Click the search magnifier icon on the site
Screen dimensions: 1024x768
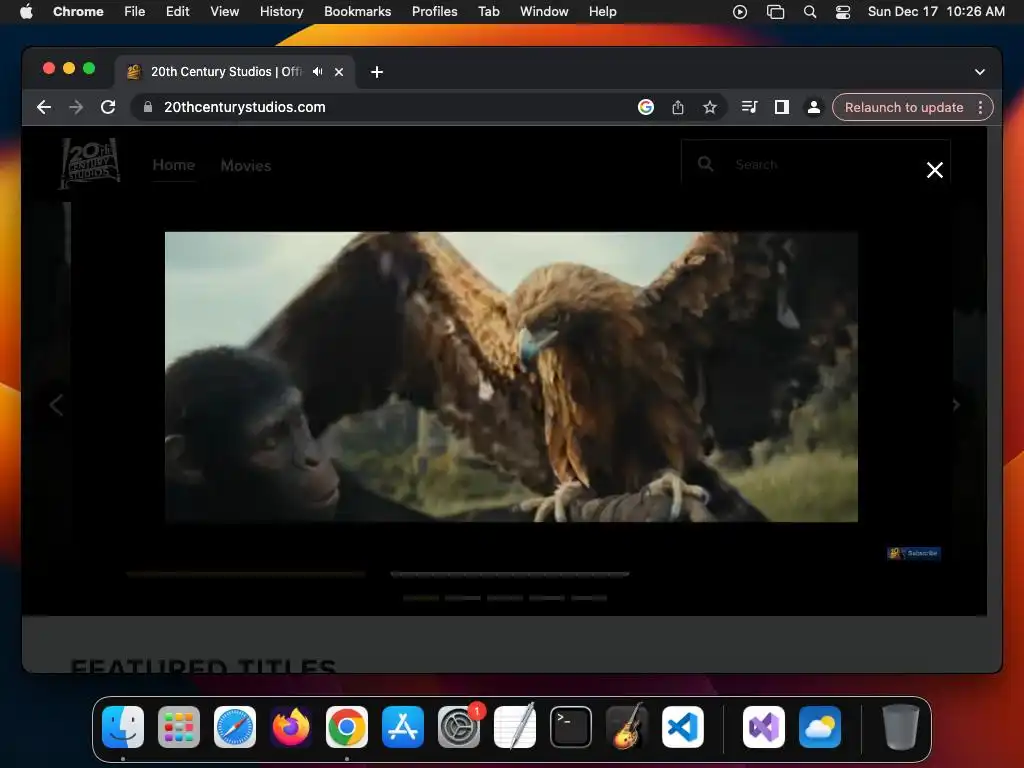[705, 164]
